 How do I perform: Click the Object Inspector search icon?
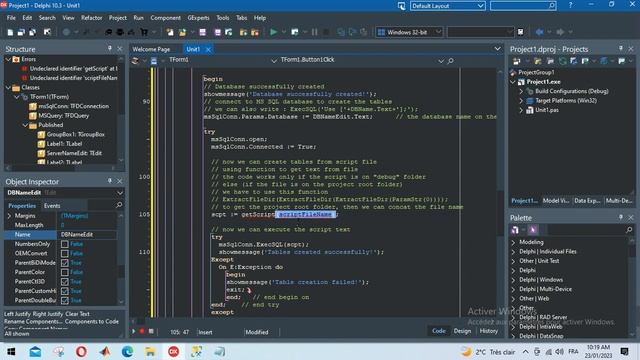(119, 205)
